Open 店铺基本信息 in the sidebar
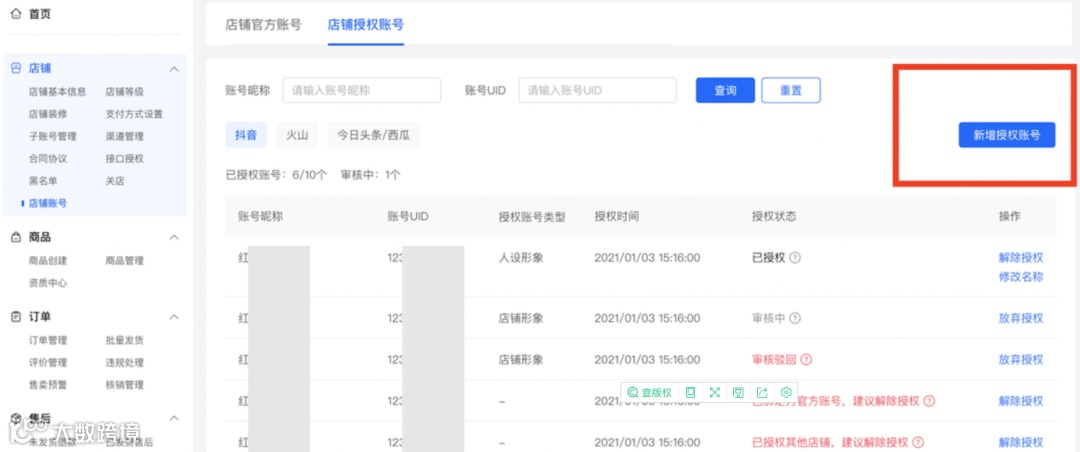The height and width of the screenshot is (452, 1080). [x=57, y=92]
